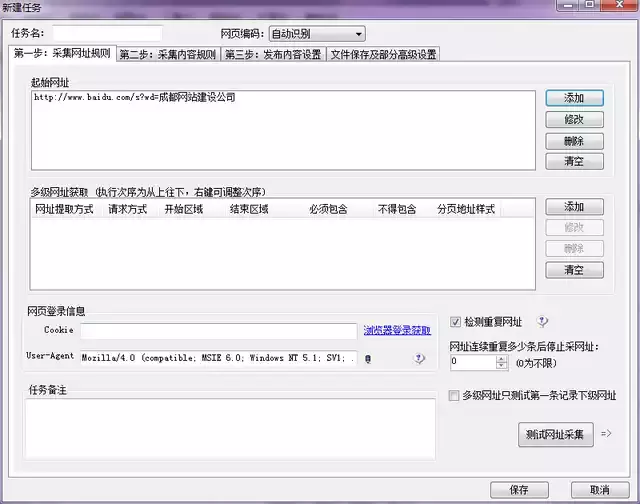
Task: Click 清空 button for 起始网址
Action: [x=574, y=162]
